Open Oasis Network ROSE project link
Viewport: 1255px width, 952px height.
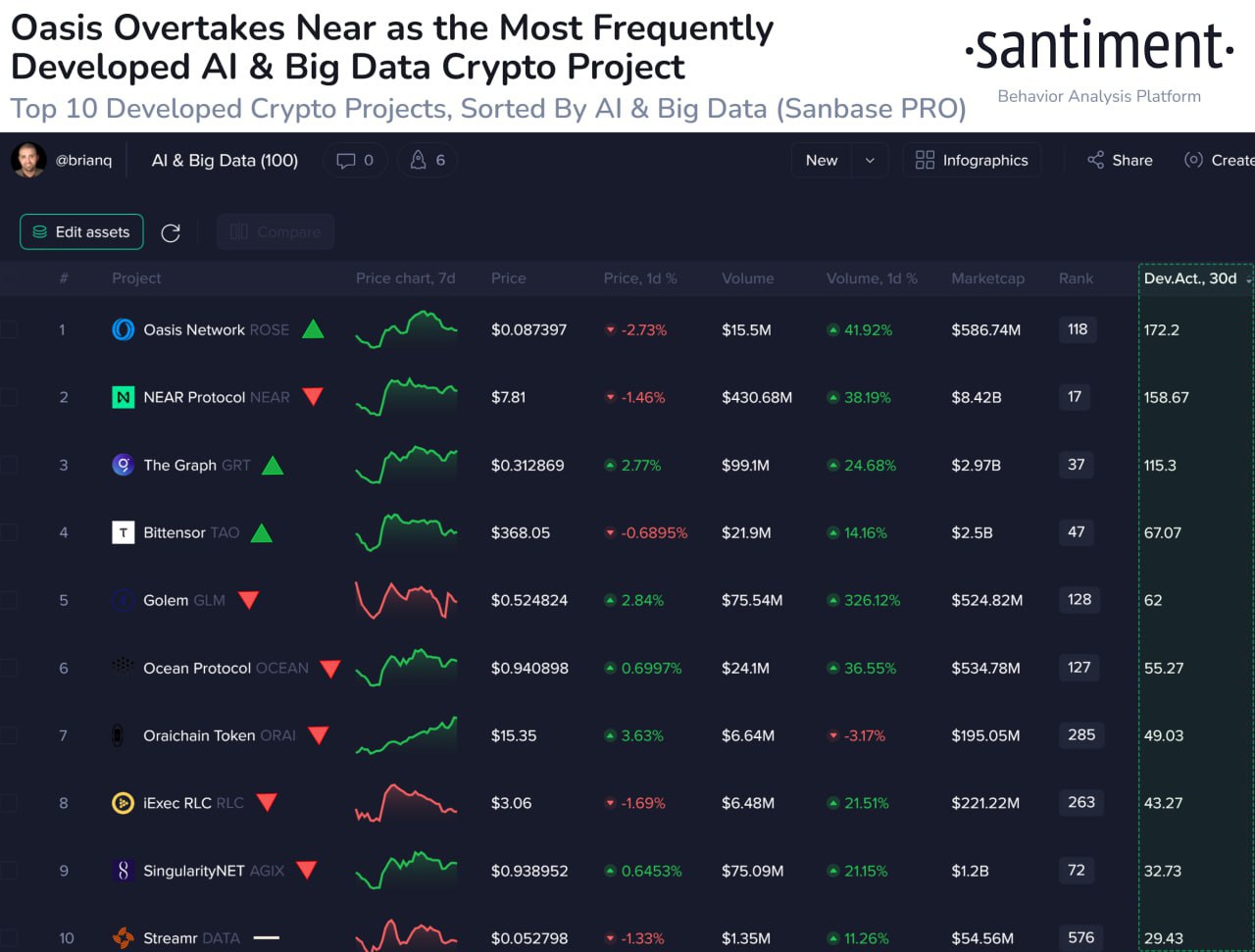pyautogui.click(x=217, y=329)
